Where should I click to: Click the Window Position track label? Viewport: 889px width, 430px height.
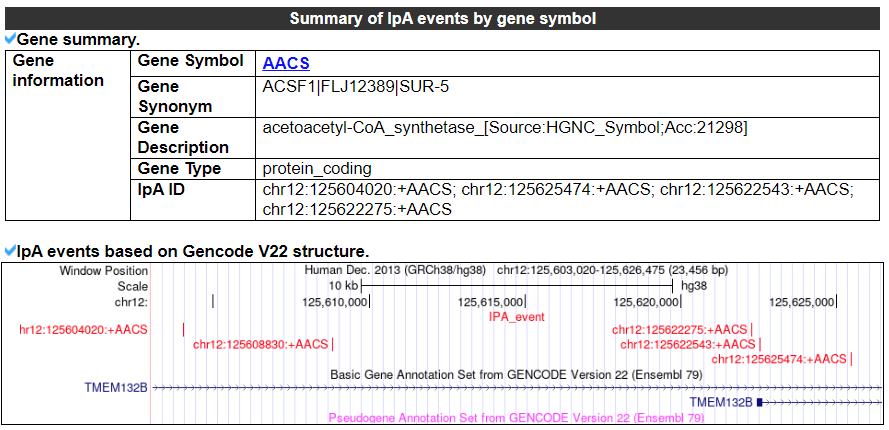tap(103, 271)
